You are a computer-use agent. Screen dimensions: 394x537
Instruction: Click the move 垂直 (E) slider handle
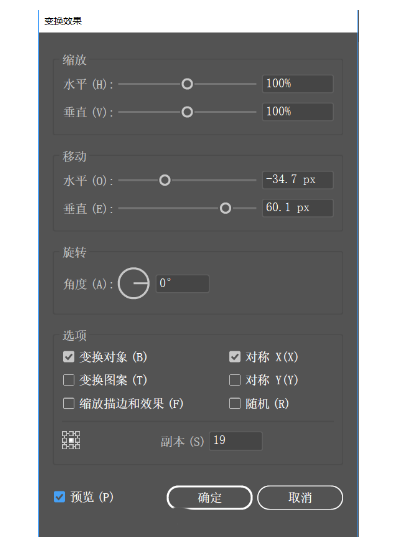(x=225, y=208)
